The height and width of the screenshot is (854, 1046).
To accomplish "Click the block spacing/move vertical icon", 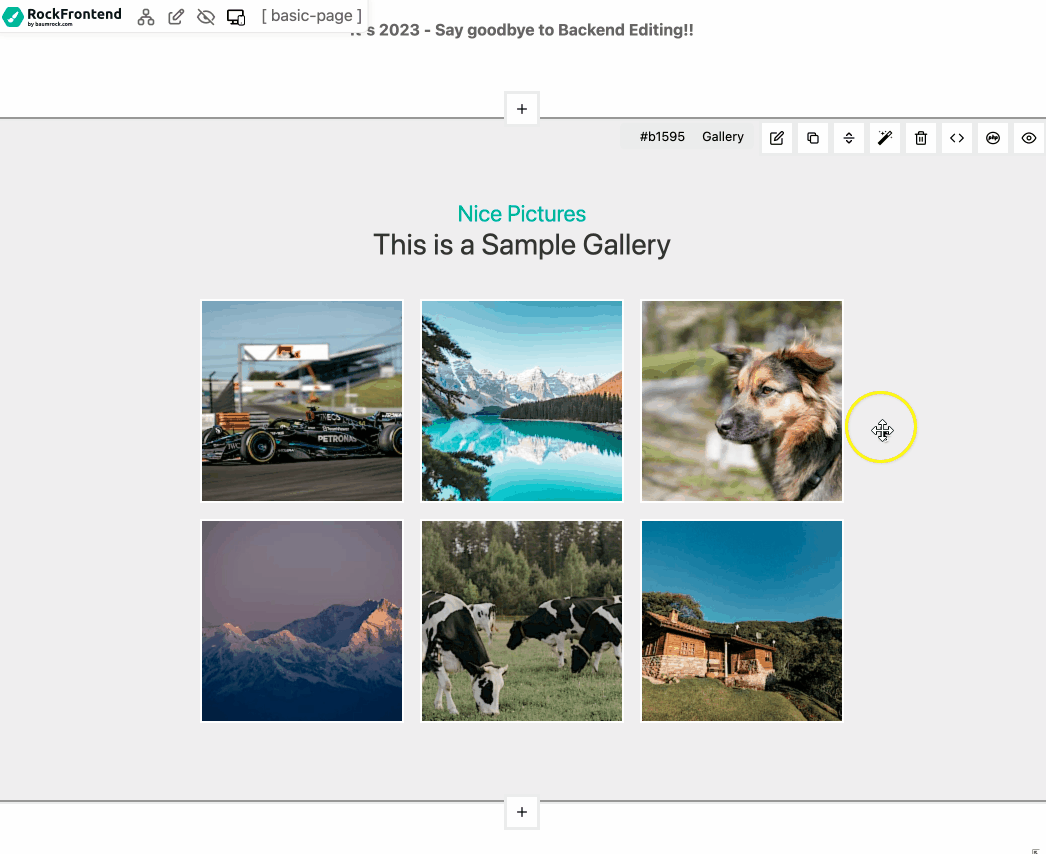I will coord(849,138).
